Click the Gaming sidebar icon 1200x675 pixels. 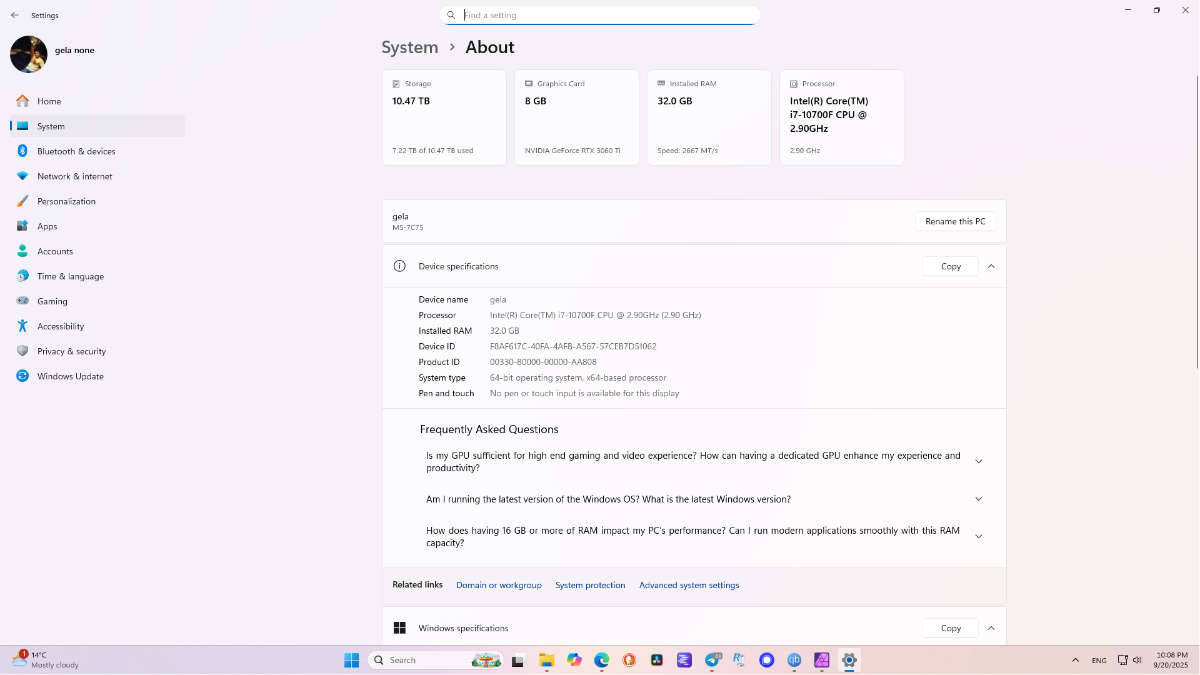pyautogui.click(x=22, y=301)
